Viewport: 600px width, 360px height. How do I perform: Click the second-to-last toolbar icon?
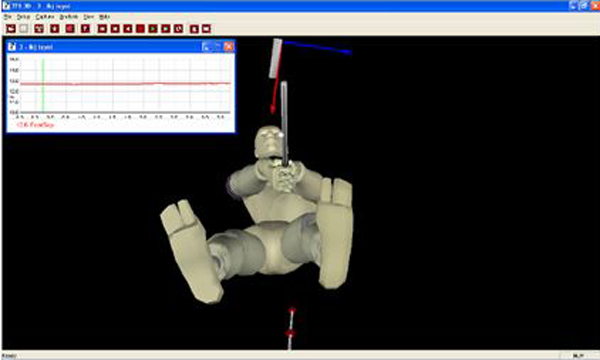[x=194, y=29]
